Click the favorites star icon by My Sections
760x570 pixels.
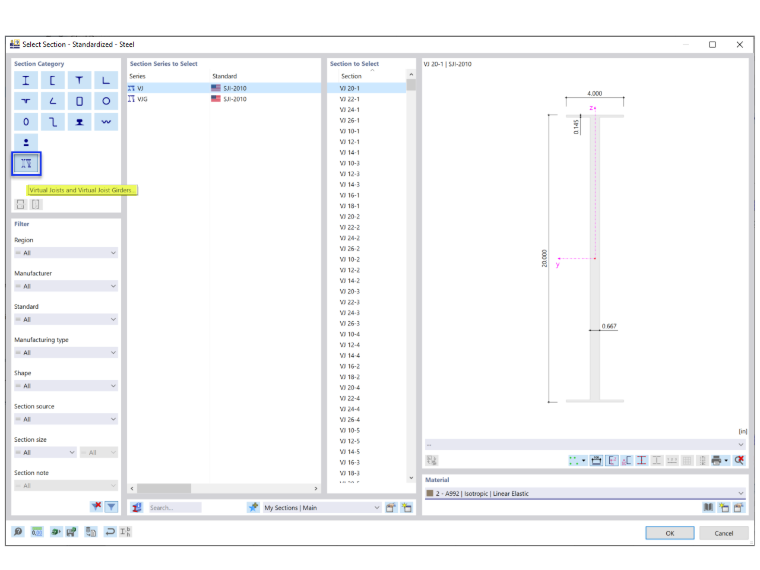[253, 507]
